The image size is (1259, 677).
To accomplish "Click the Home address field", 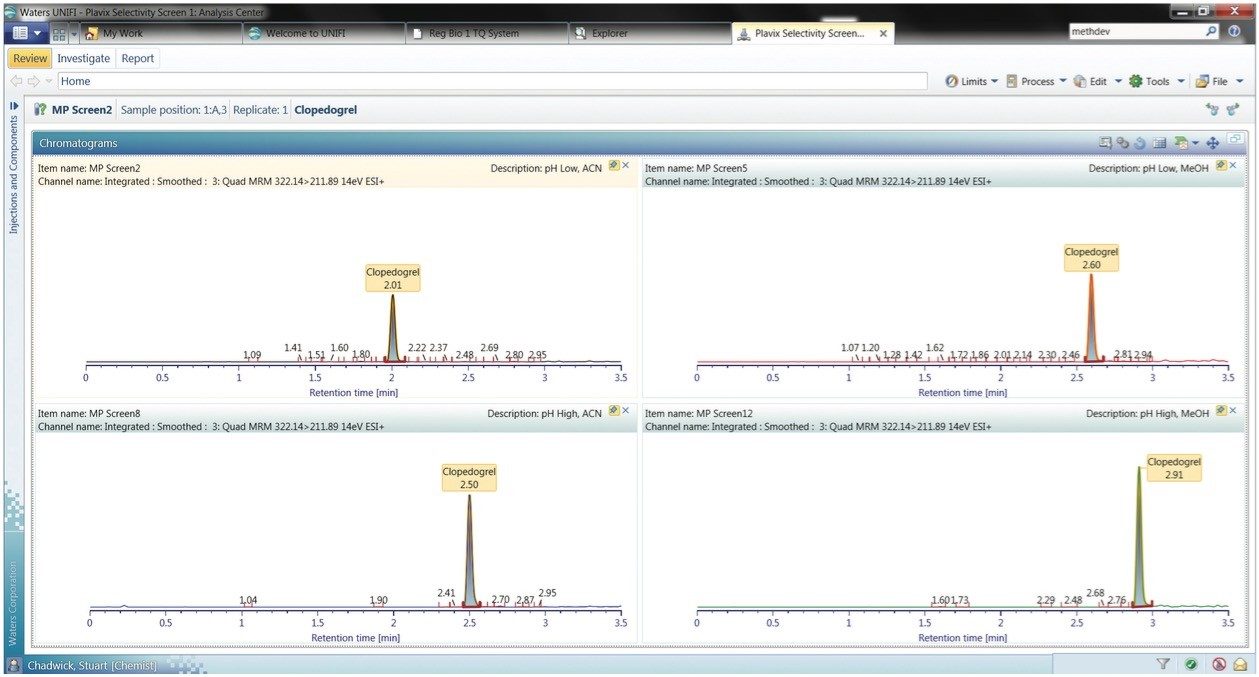I will pos(492,81).
